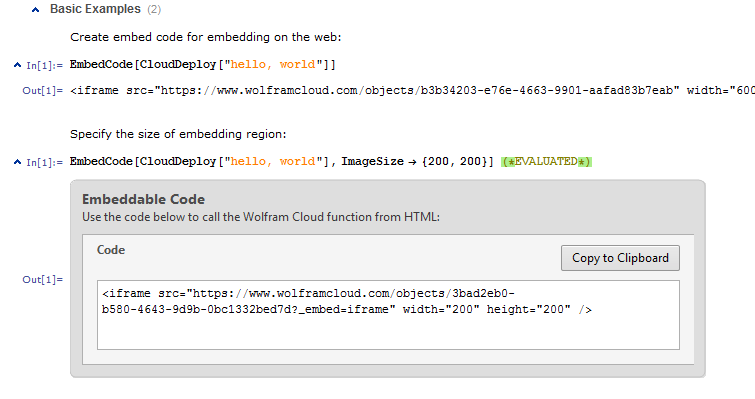This screenshot has width=755, height=399.
Task: Click the Embeddable Code panel title
Action: (x=143, y=199)
